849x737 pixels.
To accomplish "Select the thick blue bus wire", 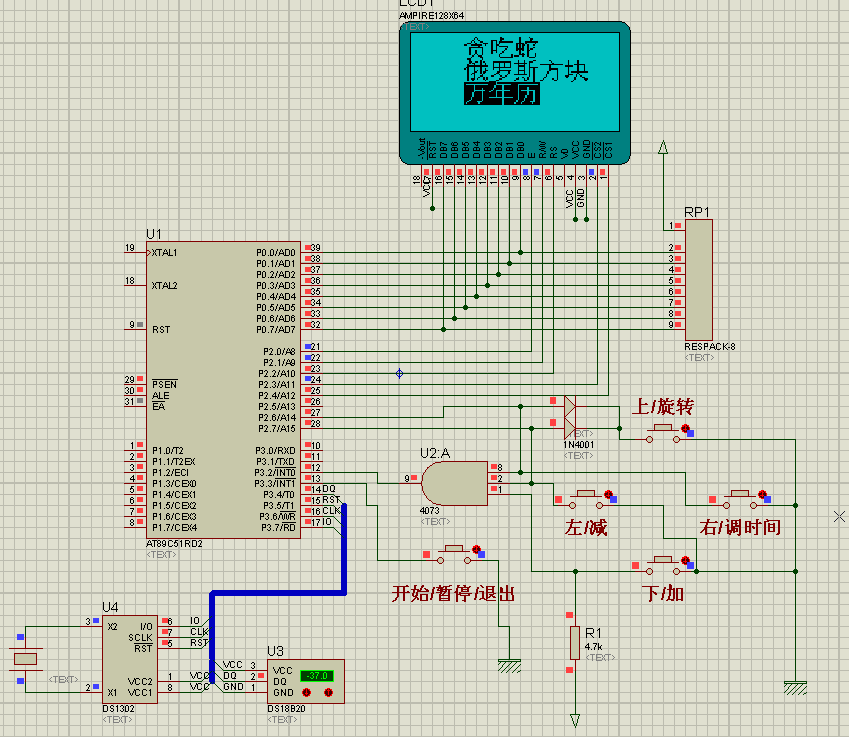I will tap(278, 593).
